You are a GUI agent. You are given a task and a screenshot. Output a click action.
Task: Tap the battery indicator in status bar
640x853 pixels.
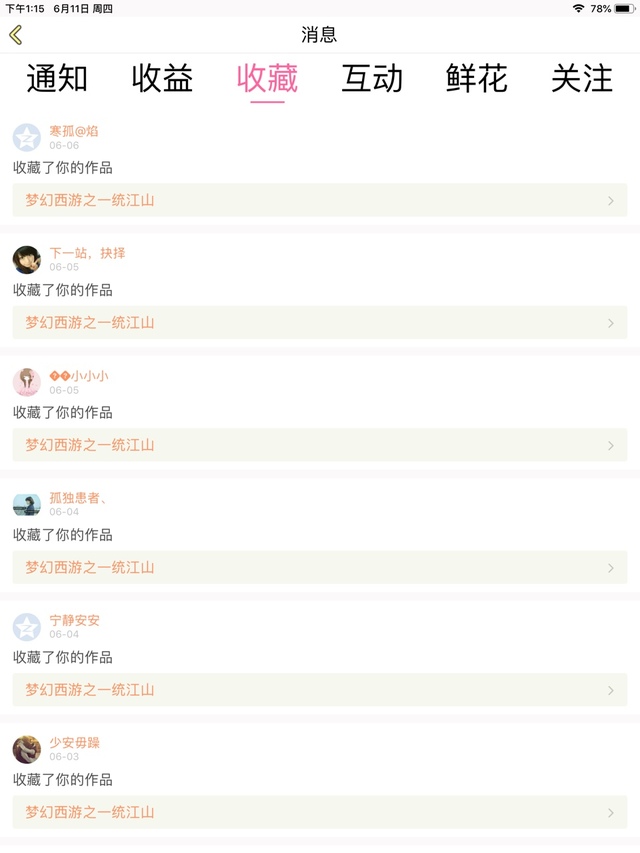coord(625,8)
